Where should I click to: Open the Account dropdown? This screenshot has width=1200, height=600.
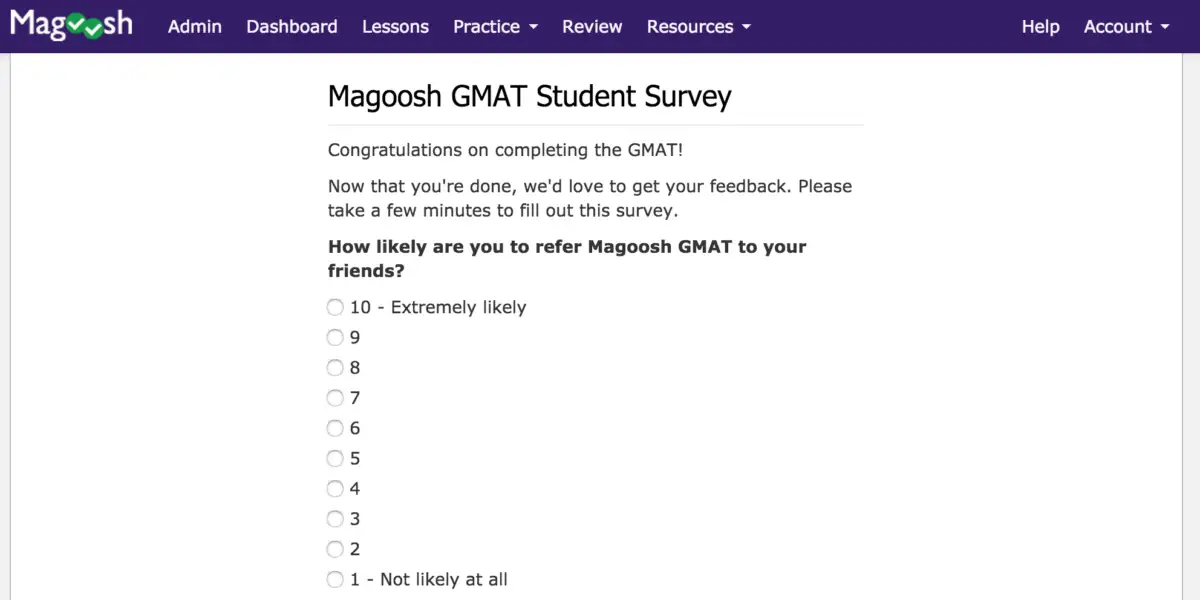pos(1125,27)
